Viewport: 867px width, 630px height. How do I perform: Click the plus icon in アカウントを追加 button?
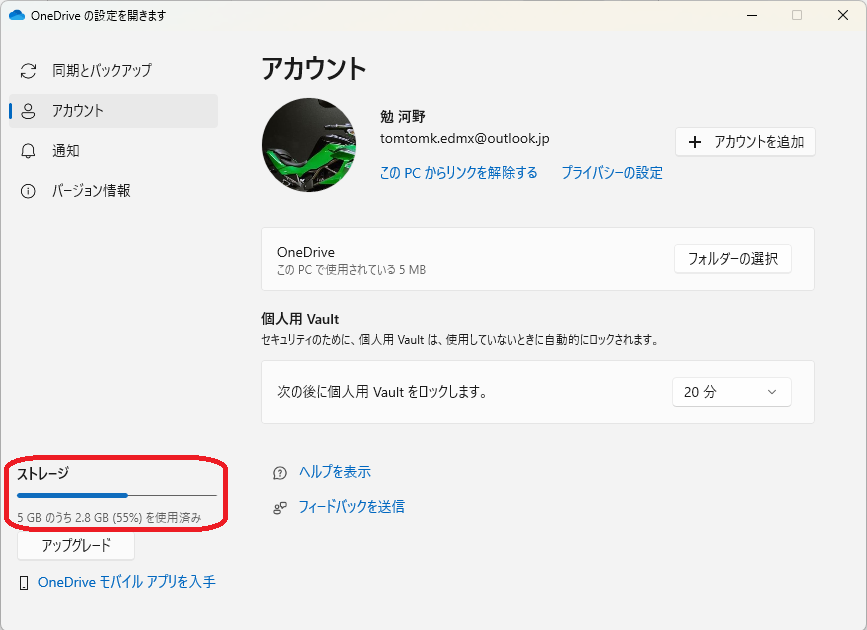pos(695,142)
